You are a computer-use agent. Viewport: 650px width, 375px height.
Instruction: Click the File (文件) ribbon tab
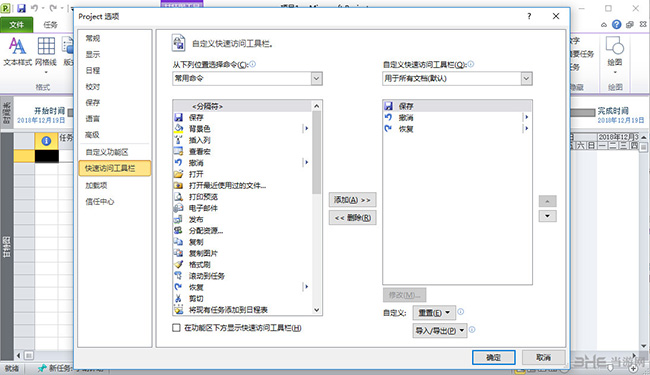(17, 25)
